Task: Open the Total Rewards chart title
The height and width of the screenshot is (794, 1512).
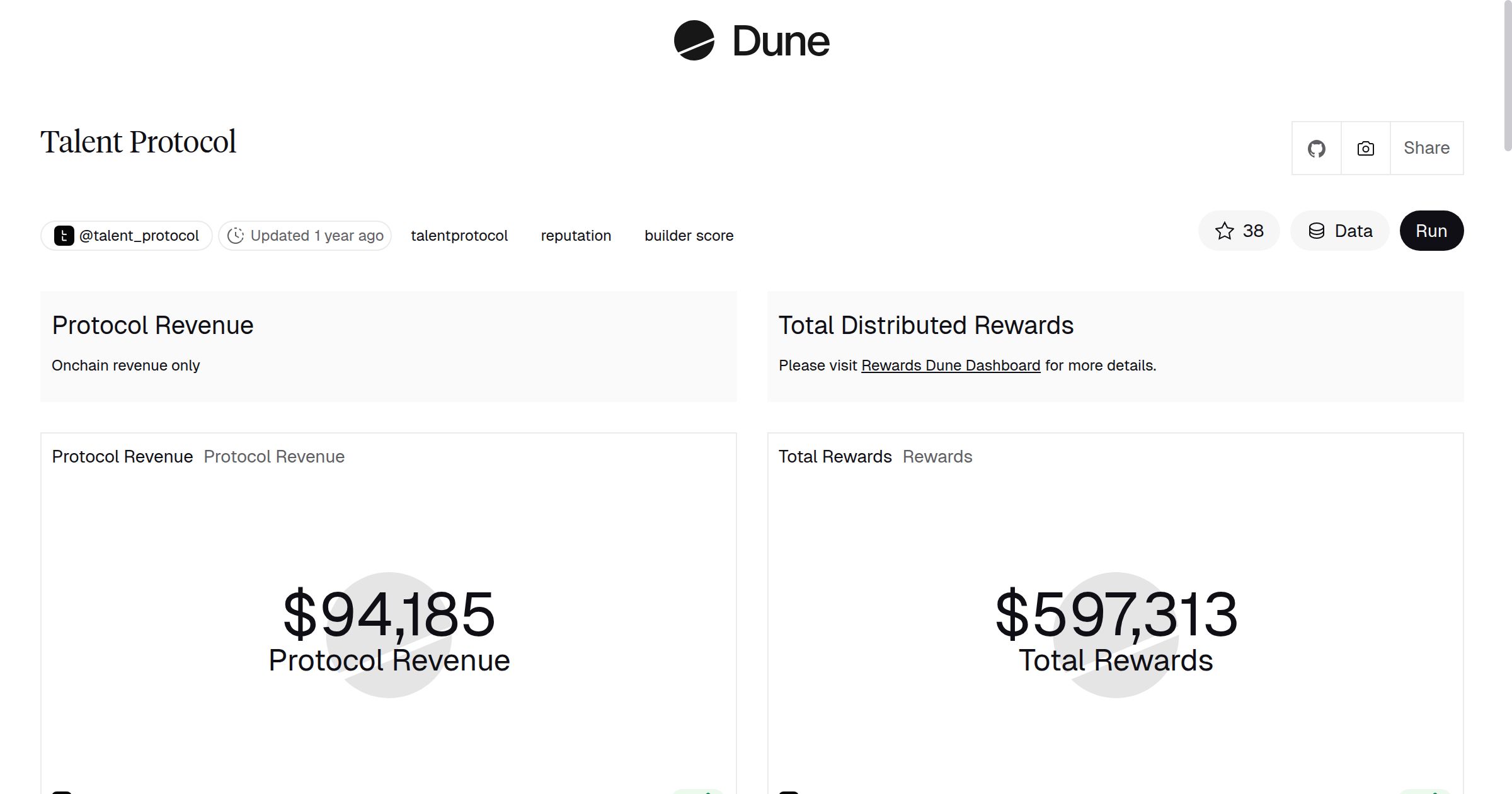Action: click(835, 457)
